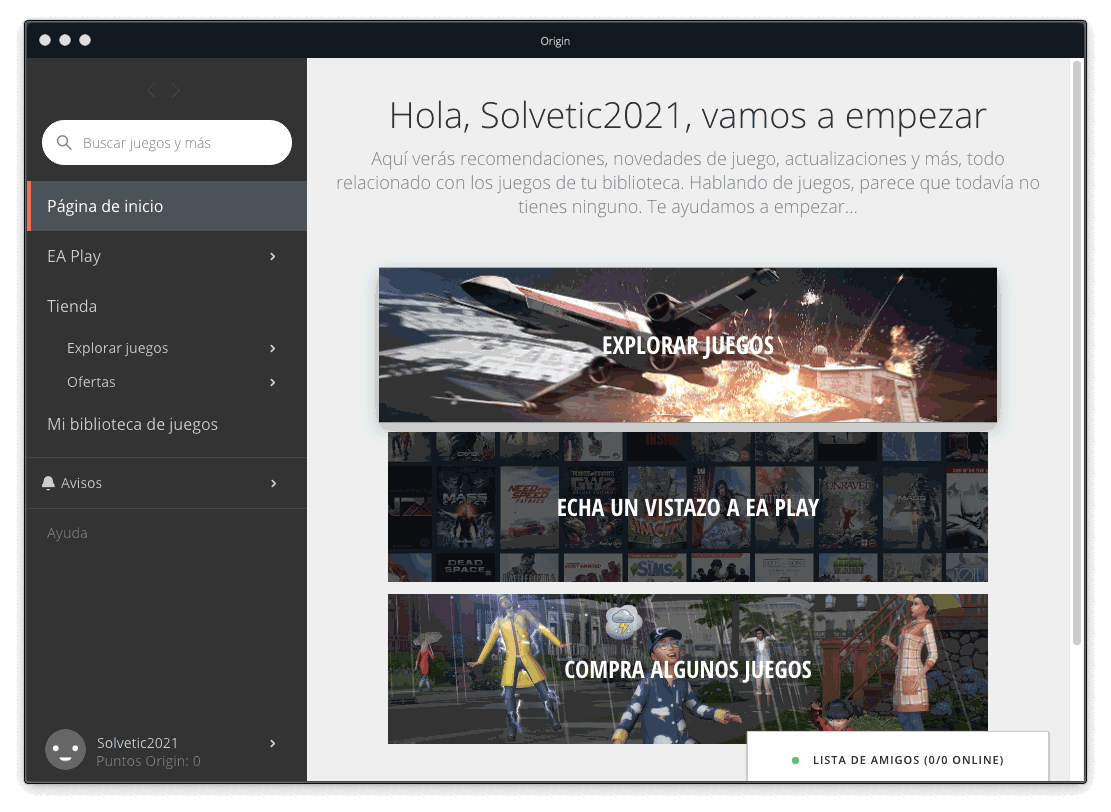Open Lista de amigos panel
1111x812 pixels.
point(898,757)
